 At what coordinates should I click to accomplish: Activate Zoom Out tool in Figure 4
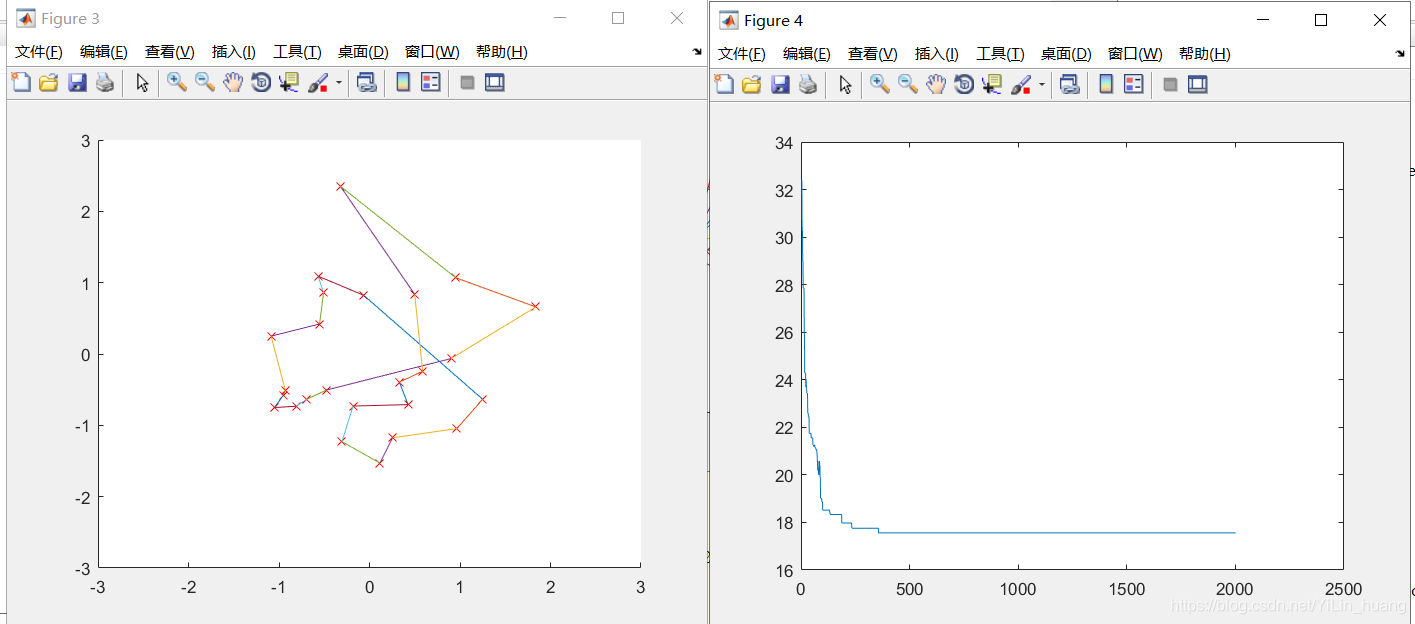click(908, 85)
